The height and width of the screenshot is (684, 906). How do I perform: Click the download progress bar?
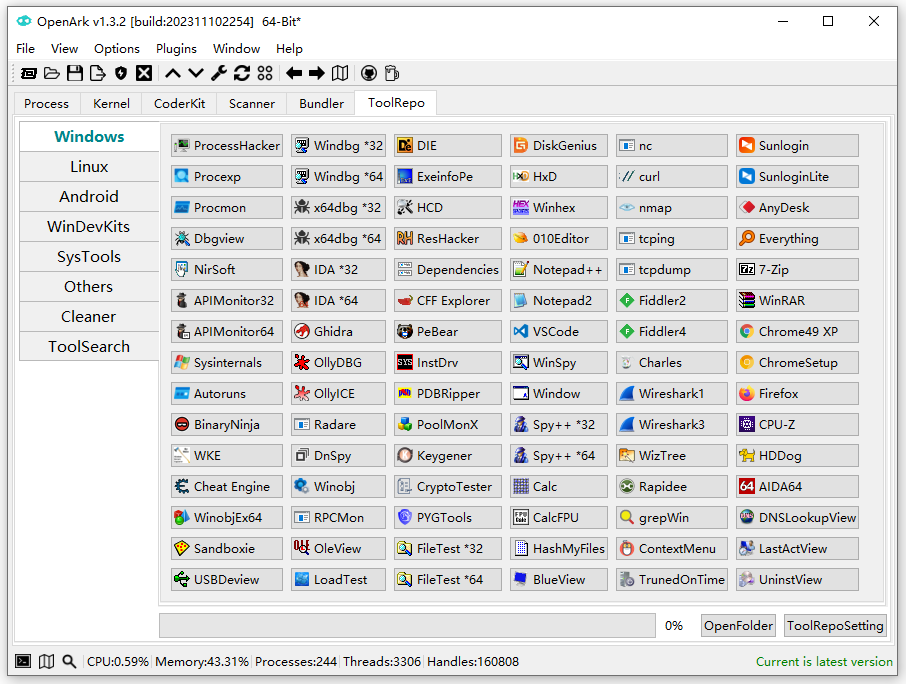click(407, 626)
